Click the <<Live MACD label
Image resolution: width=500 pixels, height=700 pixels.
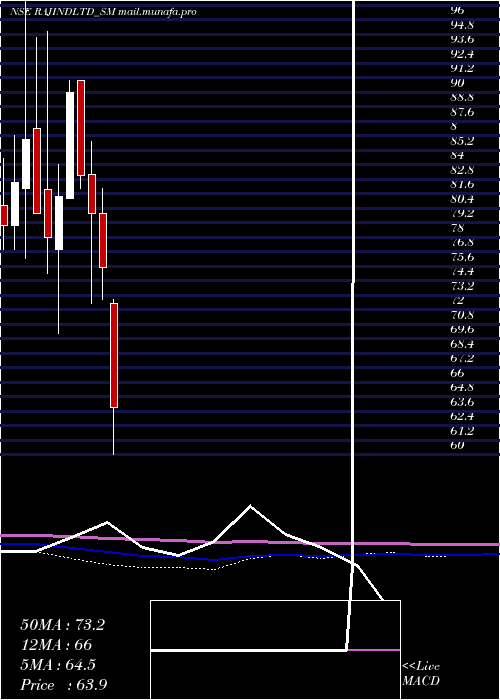(421, 674)
